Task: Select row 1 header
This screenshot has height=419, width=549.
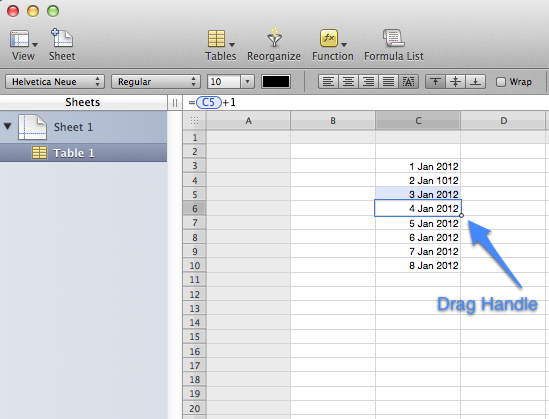Action: tap(195, 138)
